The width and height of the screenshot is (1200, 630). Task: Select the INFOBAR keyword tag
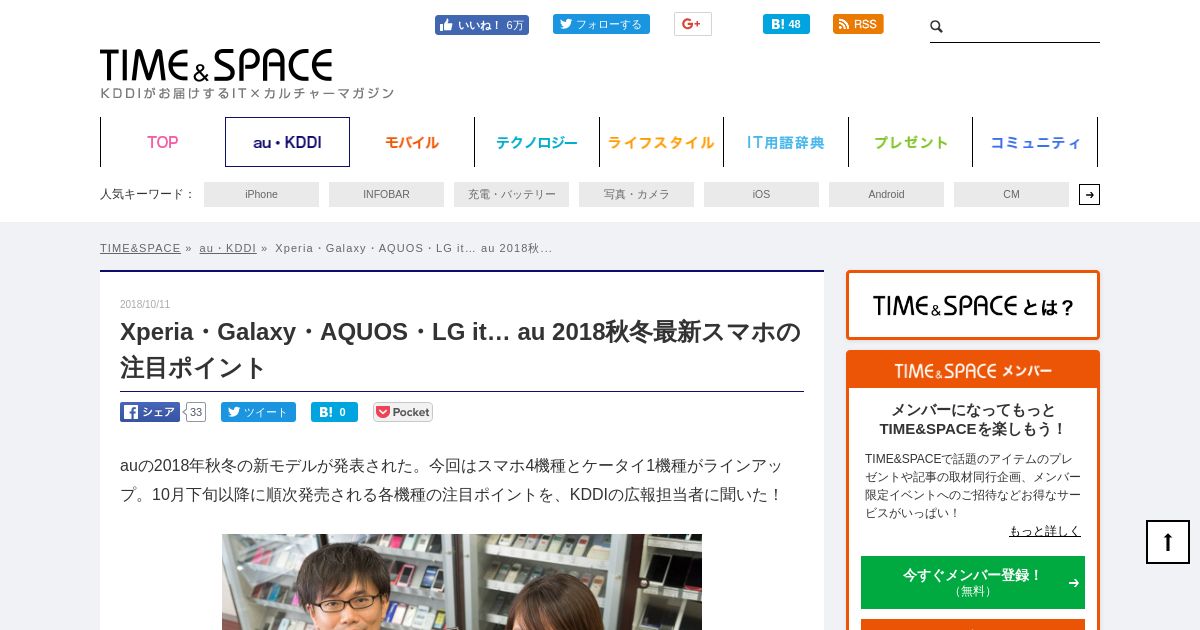(x=386, y=194)
